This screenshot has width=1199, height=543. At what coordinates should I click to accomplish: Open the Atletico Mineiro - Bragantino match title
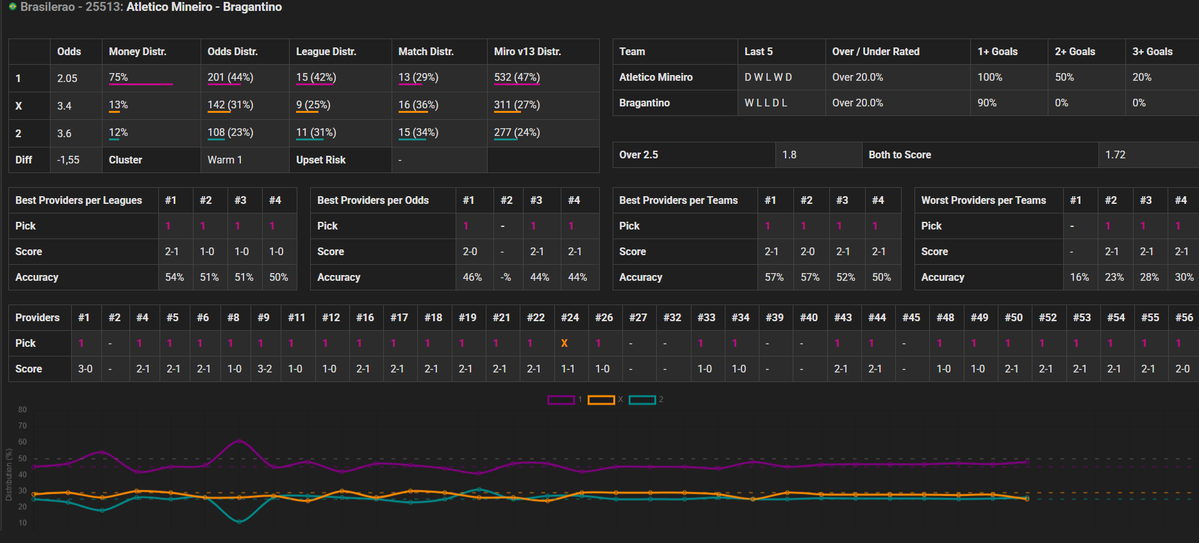point(204,7)
